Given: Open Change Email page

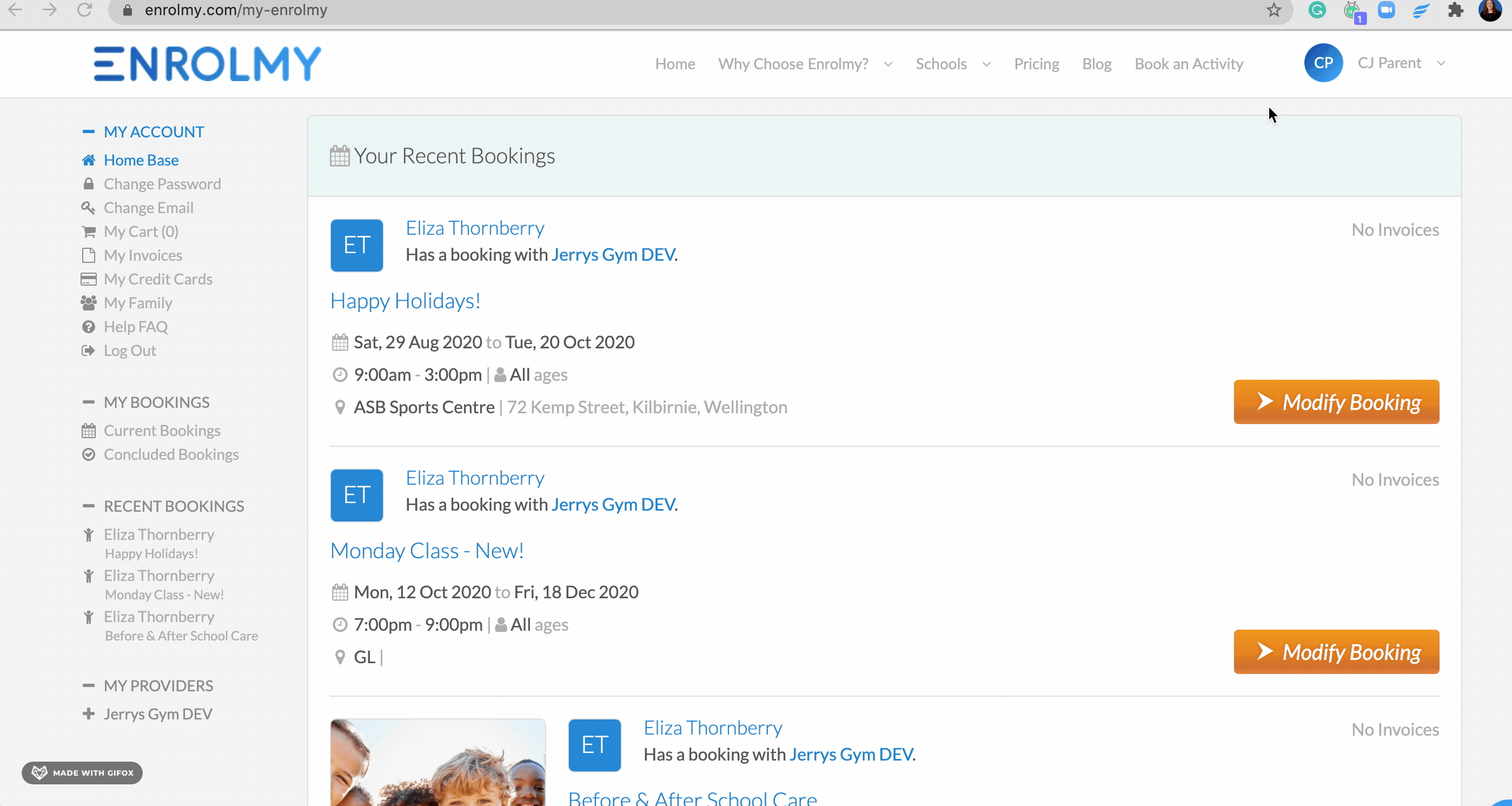Looking at the screenshot, I should [x=149, y=208].
